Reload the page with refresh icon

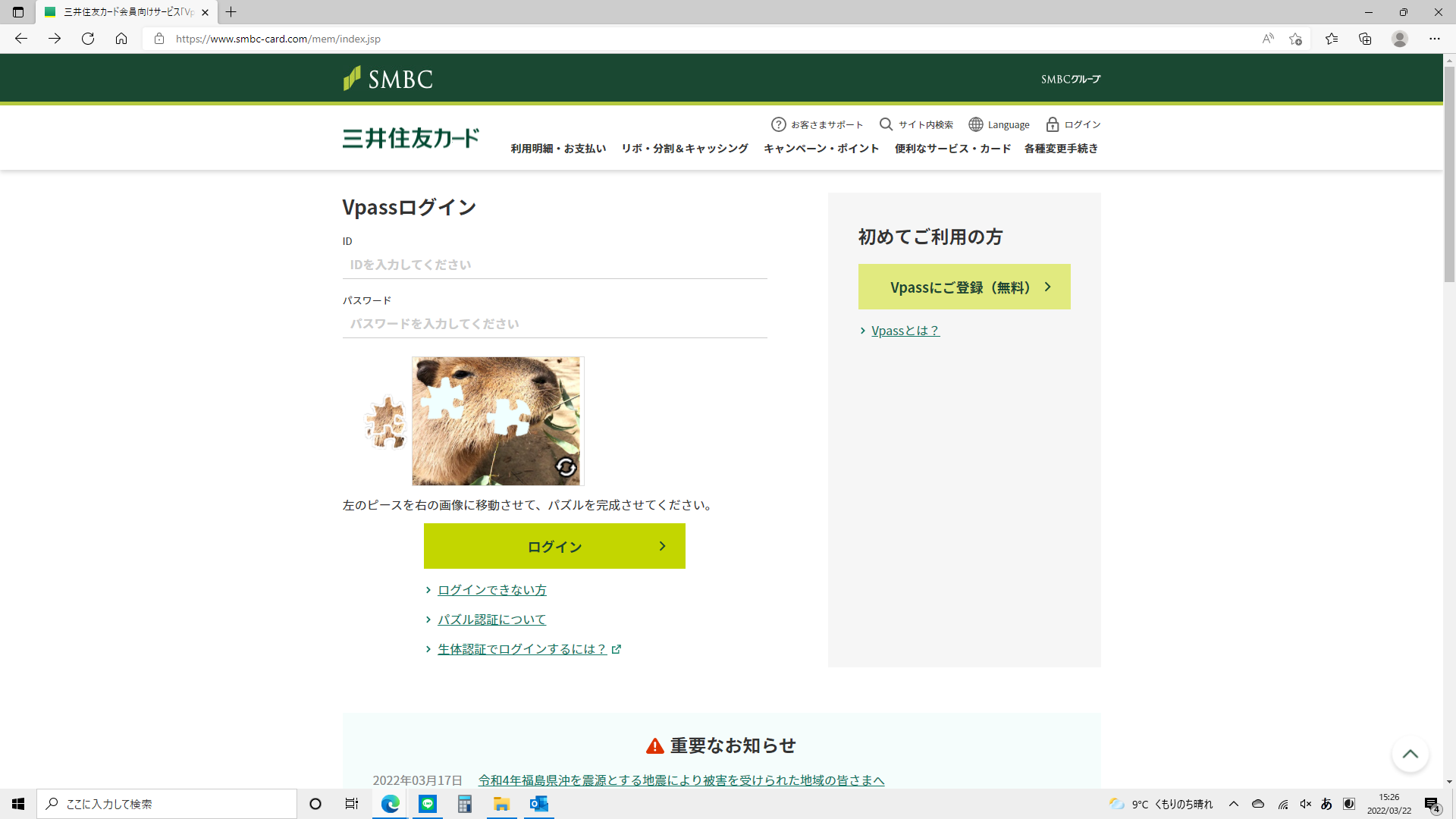pyautogui.click(x=88, y=39)
